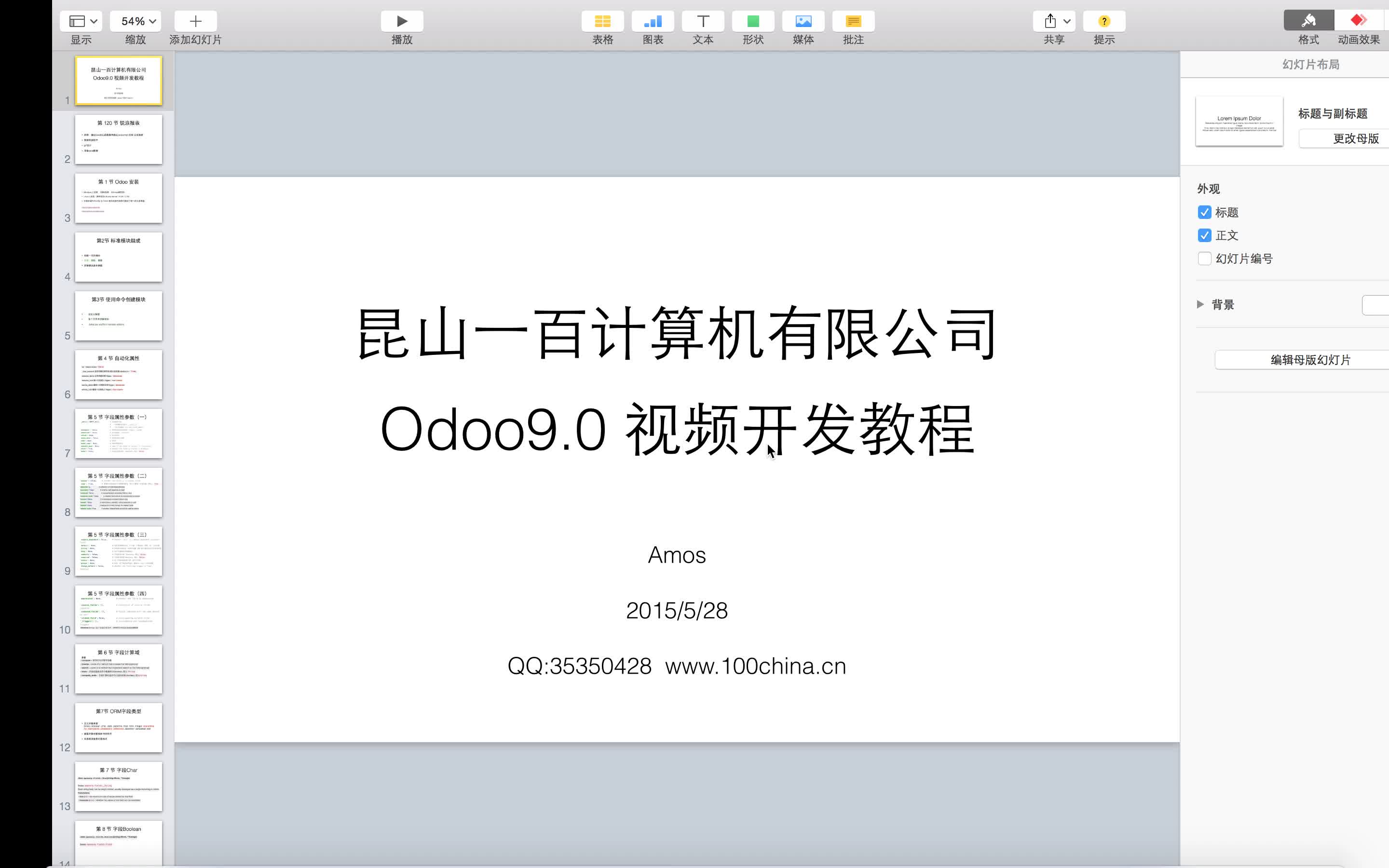Expand the 背景 (Background) section
Image resolution: width=1389 pixels, height=868 pixels.
pyautogui.click(x=1200, y=303)
